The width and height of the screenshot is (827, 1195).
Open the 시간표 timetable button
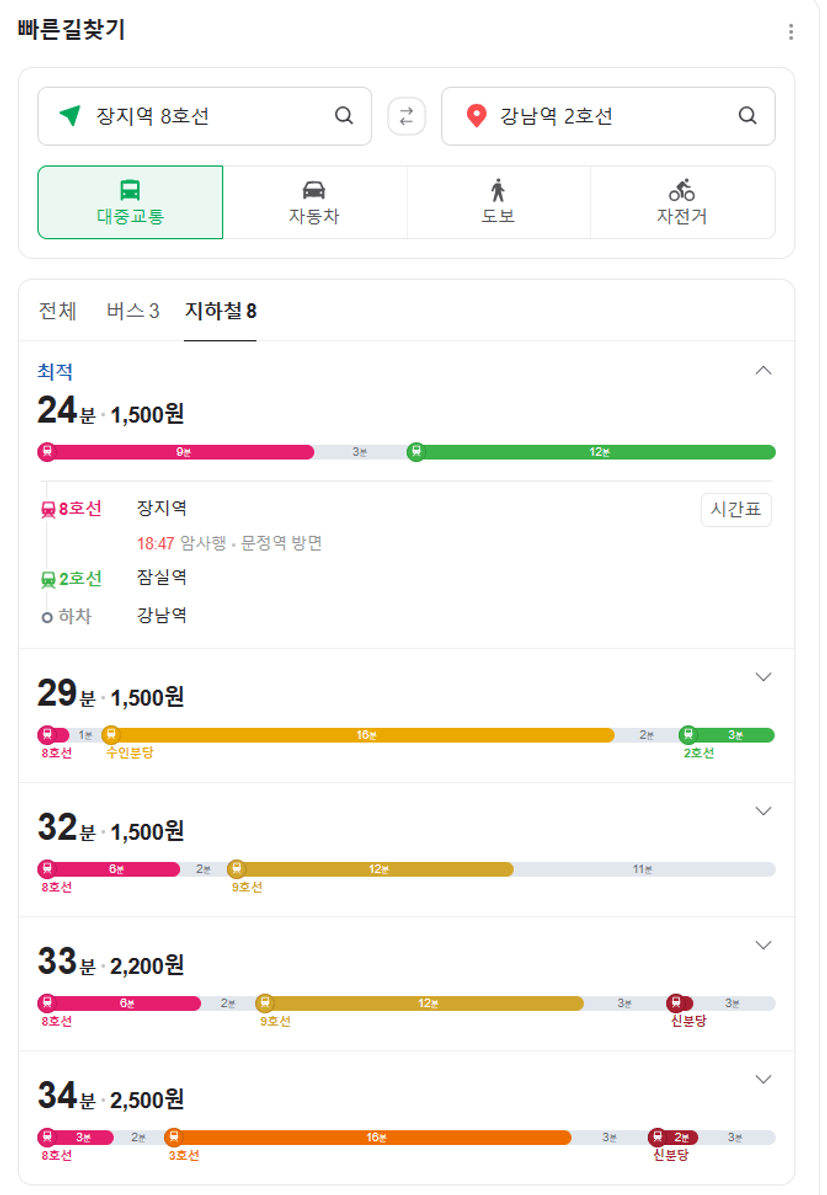click(x=736, y=509)
